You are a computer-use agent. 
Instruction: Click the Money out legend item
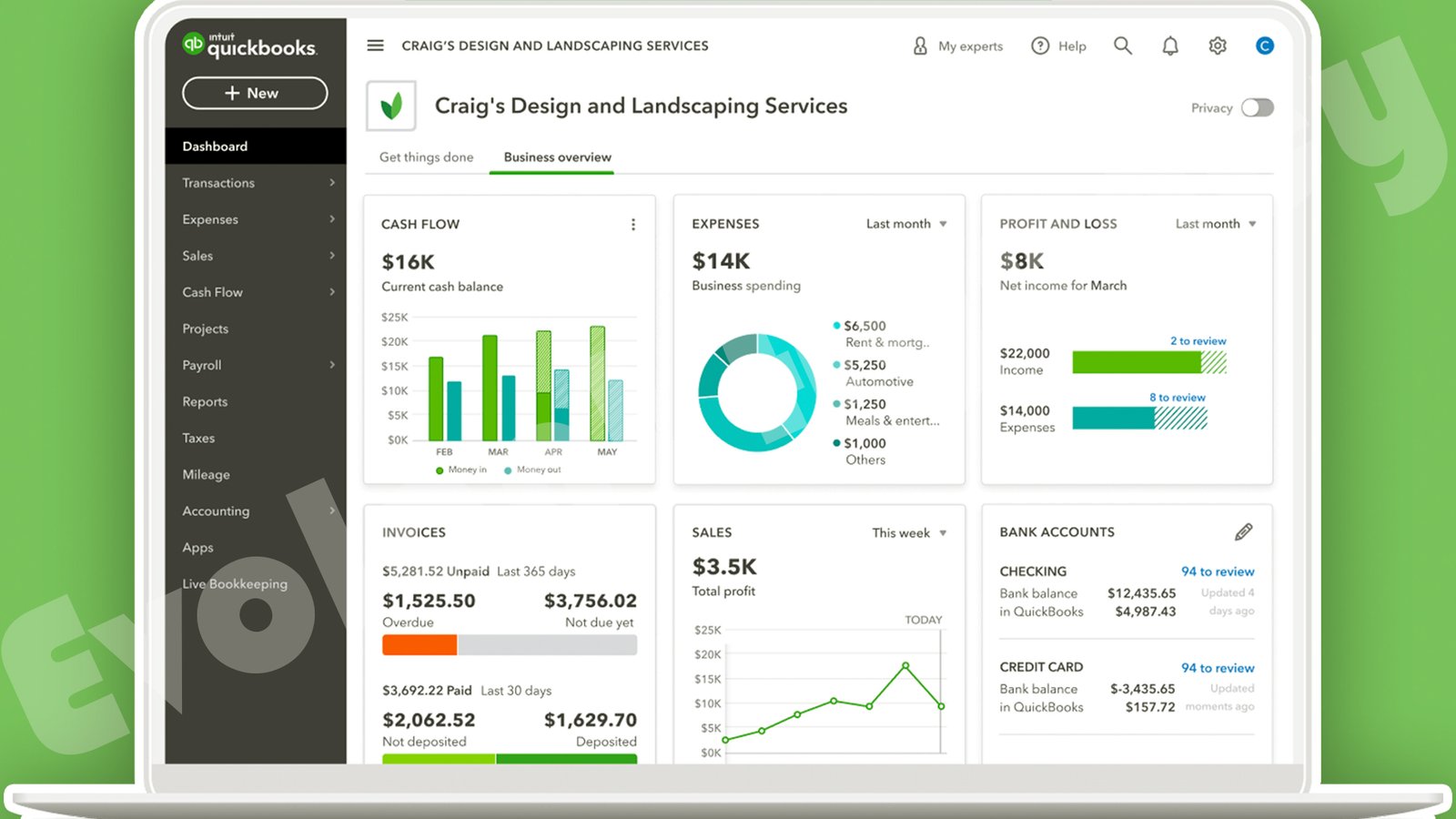[532, 470]
